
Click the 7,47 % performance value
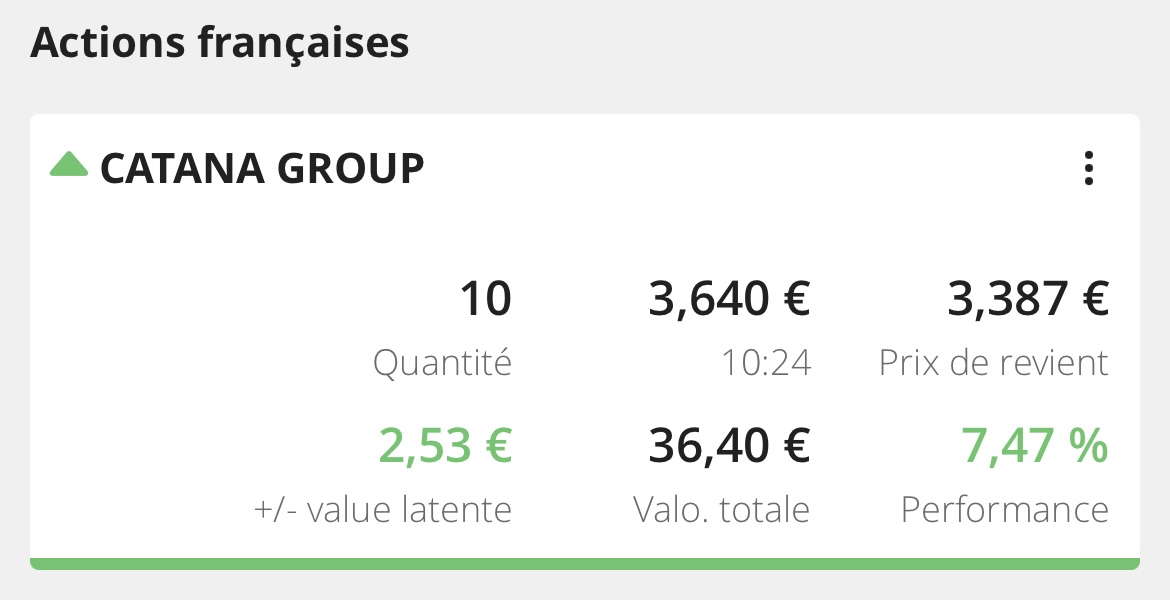[x=1034, y=446]
